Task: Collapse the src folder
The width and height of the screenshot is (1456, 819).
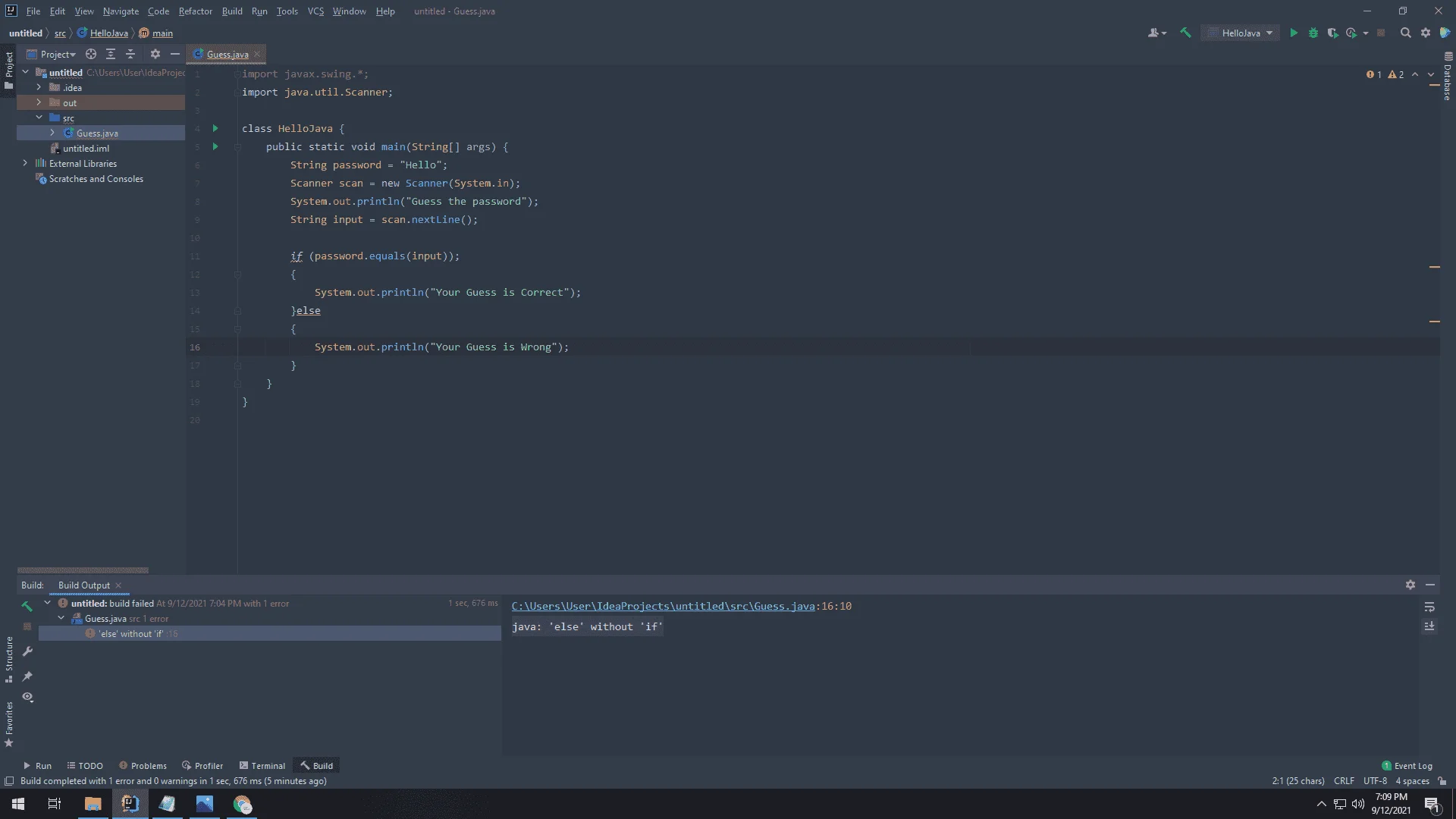Action: point(39,118)
